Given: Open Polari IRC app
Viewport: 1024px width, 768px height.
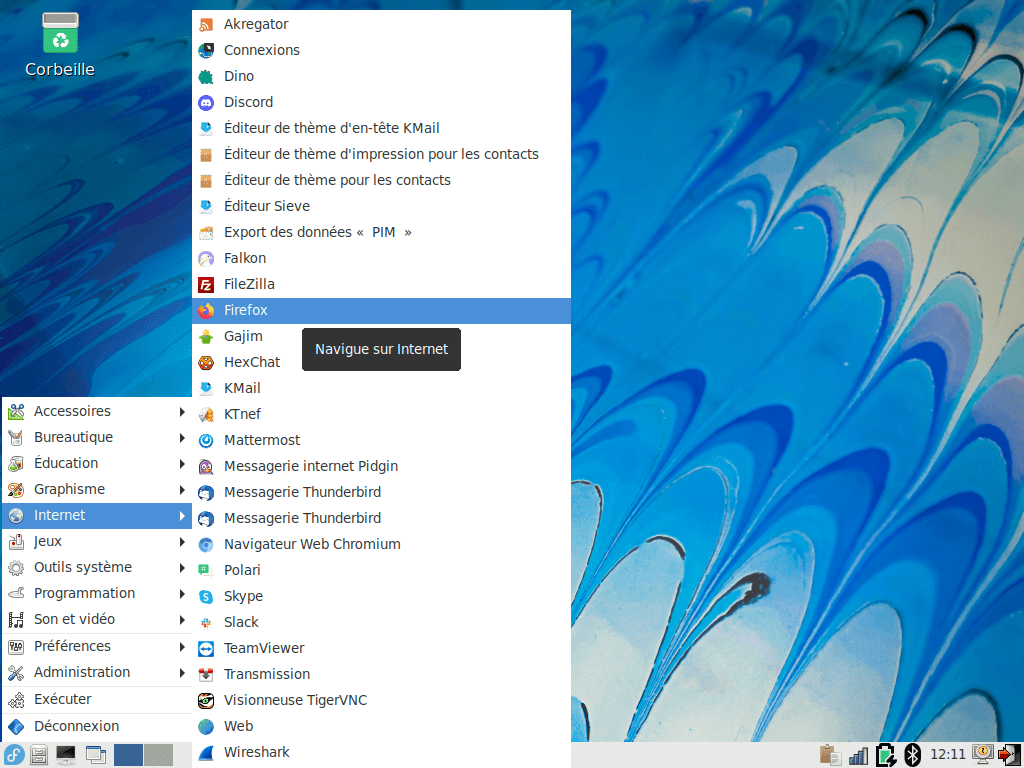Looking at the screenshot, I should tap(381, 571).
